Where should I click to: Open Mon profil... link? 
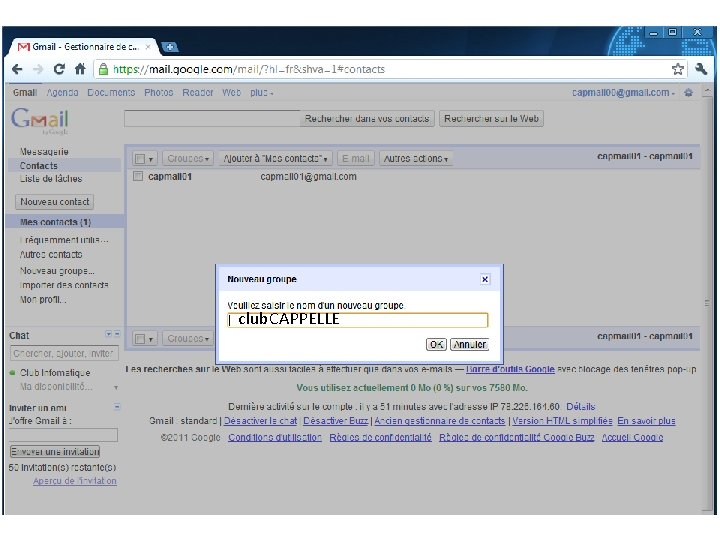(43, 300)
